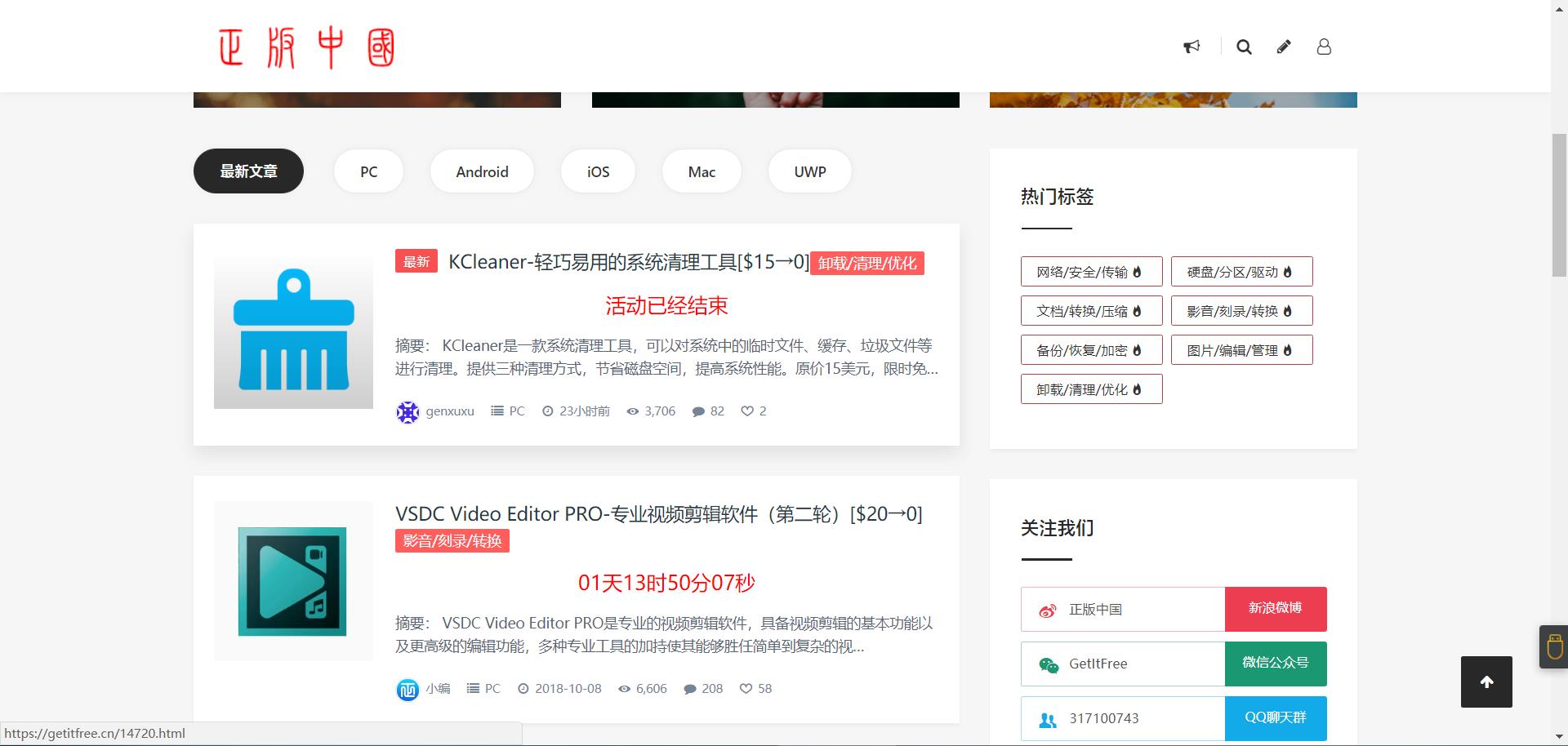Viewport: 1568px width, 746px height.
Task: Open the KCleaner article title
Action: tap(629, 262)
